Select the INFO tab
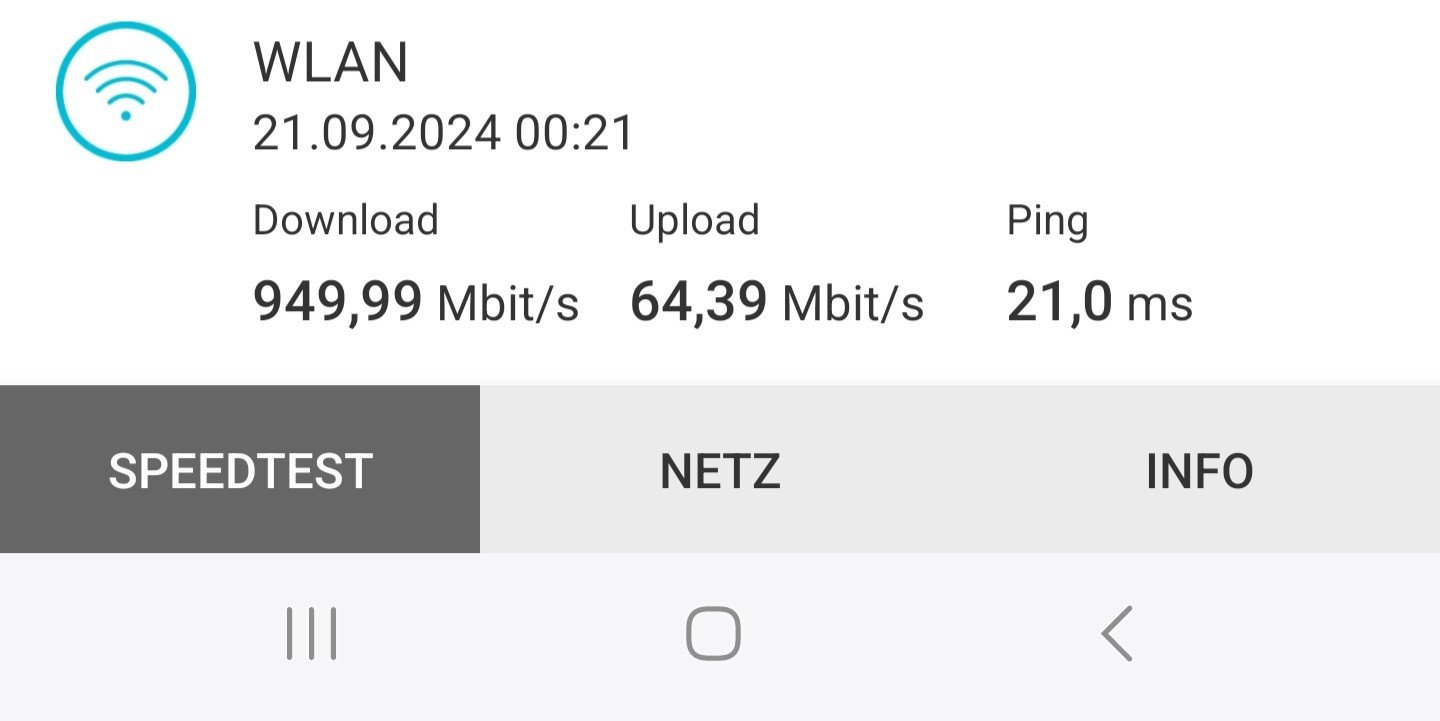Image resolution: width=1440 pixels, height=721 pixels. click(1199, 470)
